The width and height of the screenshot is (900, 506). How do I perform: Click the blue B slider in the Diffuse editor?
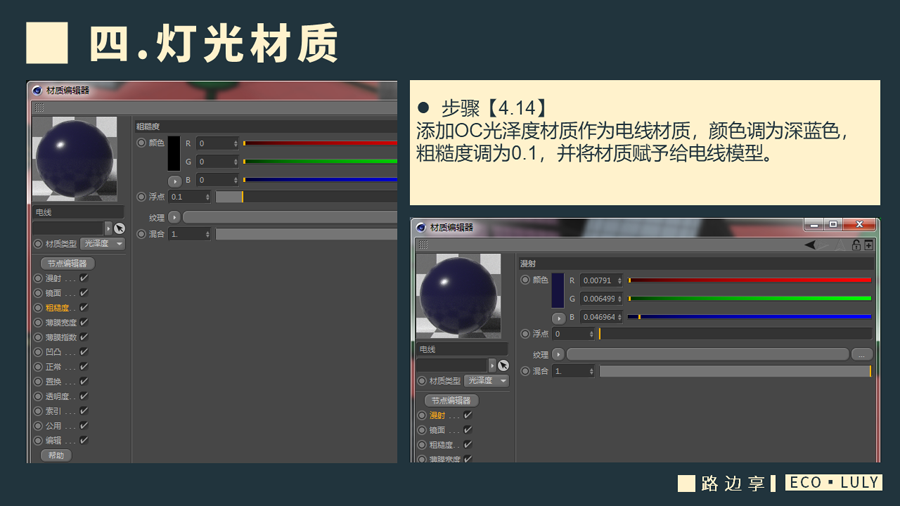click(750, 317)
